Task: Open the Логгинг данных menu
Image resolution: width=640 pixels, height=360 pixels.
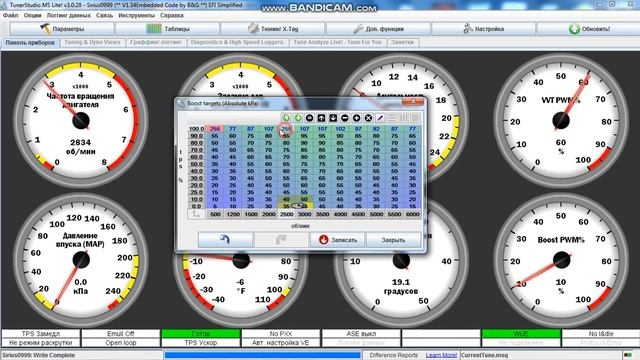Action: [69, 16]
